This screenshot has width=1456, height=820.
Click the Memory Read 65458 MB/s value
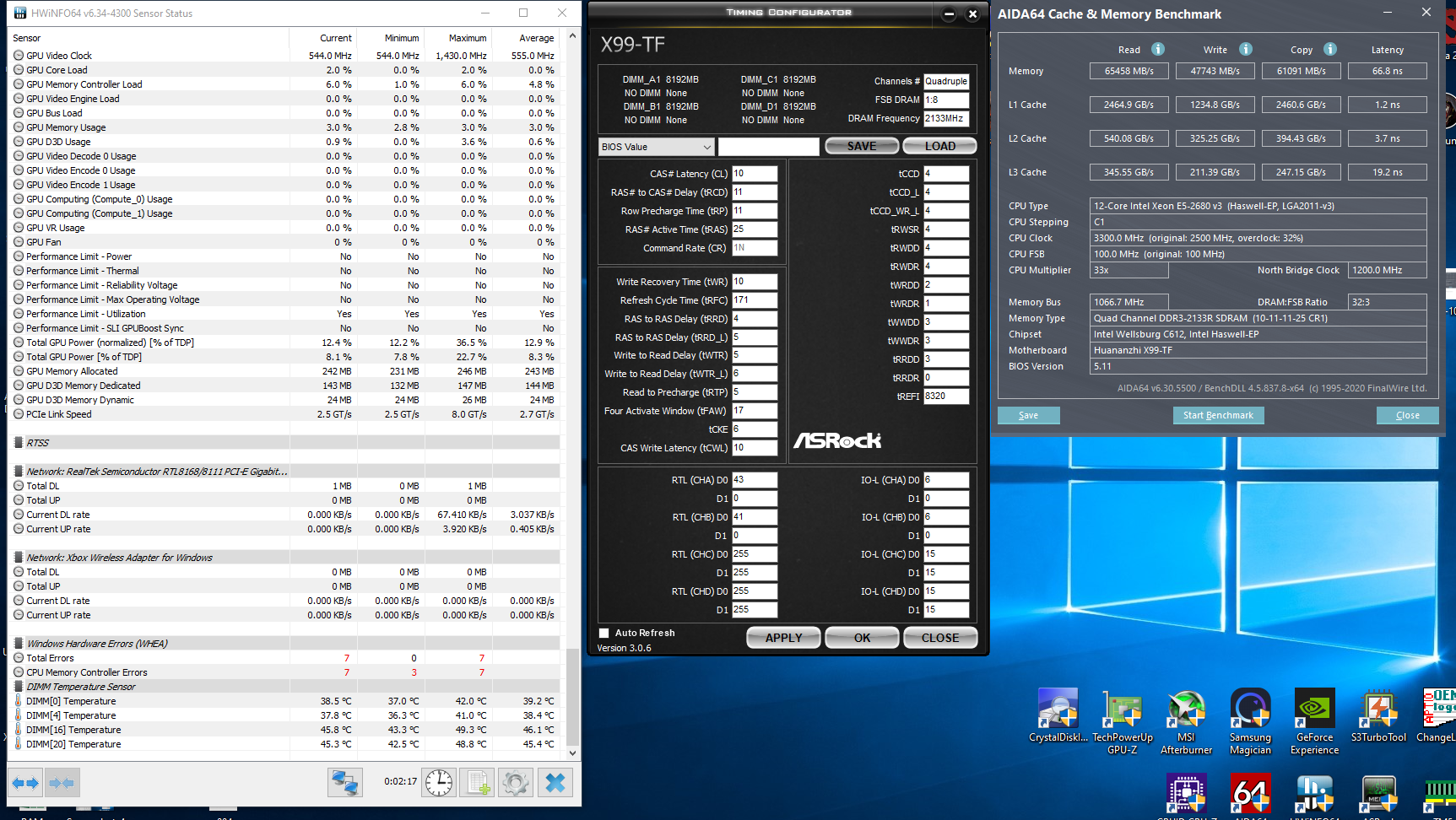point(1129,71)
